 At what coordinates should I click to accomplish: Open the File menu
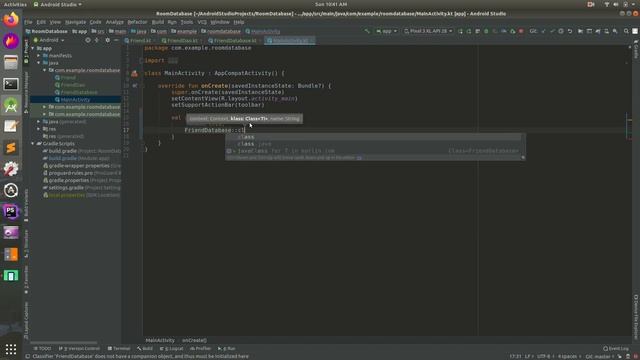tap(28, 22)
